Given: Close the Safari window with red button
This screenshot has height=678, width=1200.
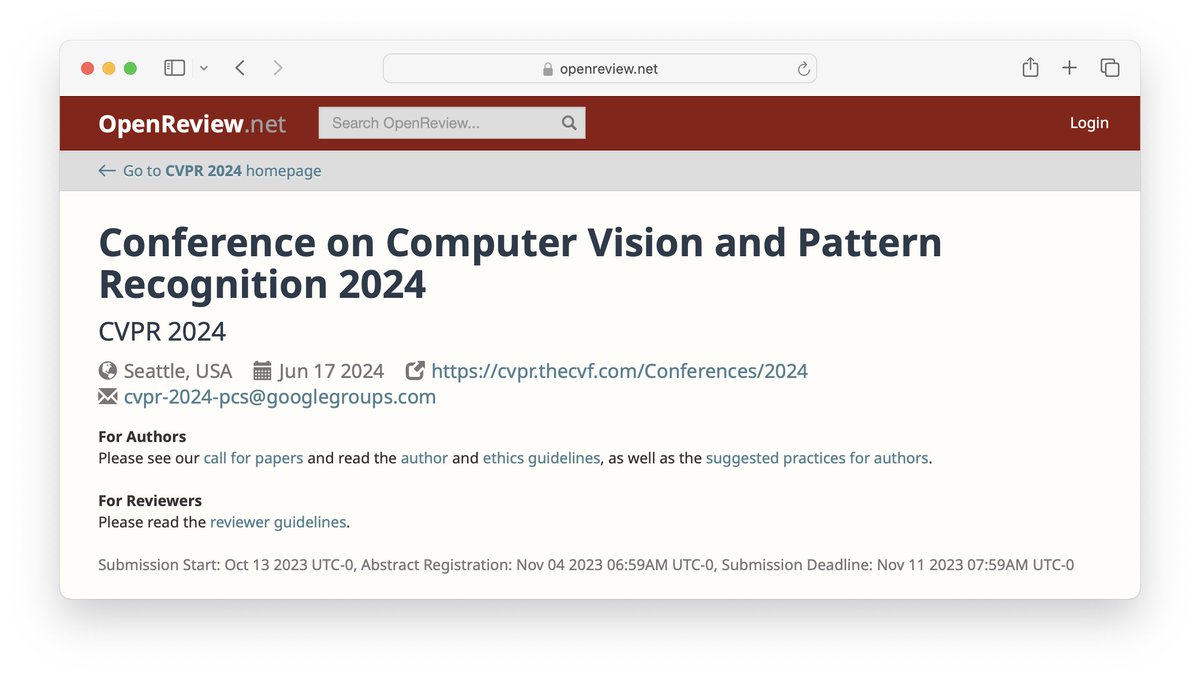Looking at the screenshot, I should pos(87,68).
